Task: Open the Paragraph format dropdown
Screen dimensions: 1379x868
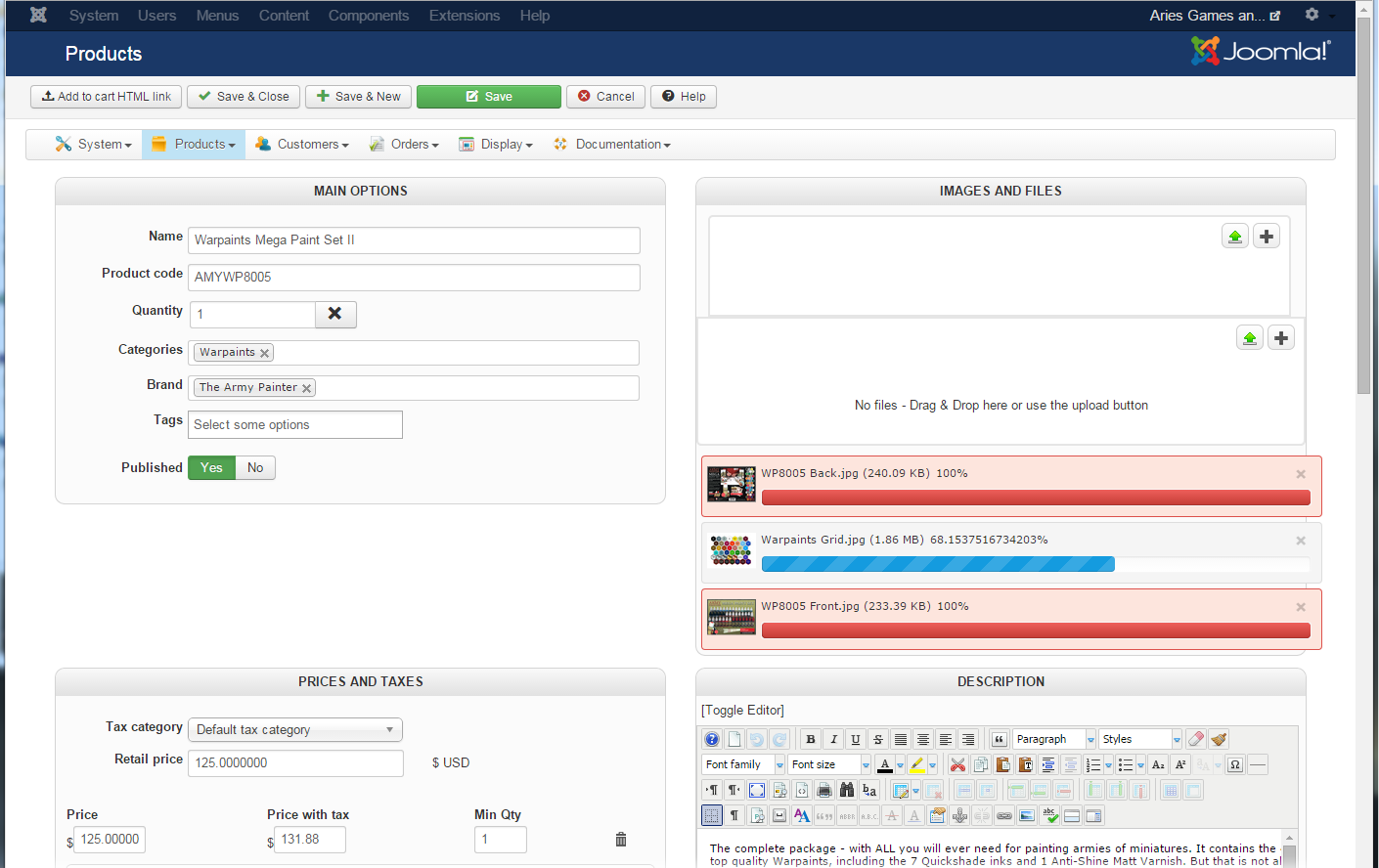Action: [x=1054, y=739]
